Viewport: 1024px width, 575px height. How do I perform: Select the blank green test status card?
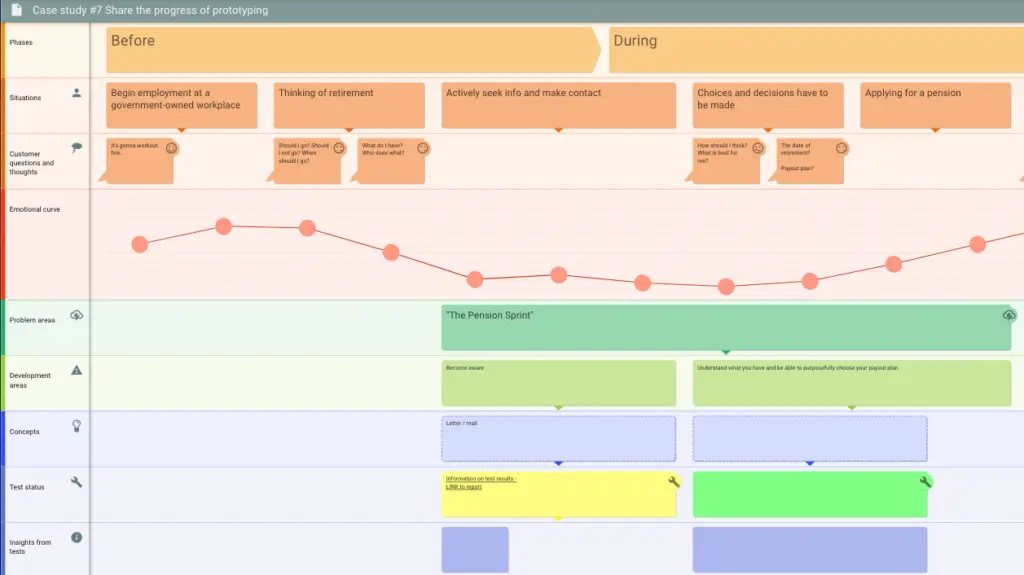(x=810, y=495)
